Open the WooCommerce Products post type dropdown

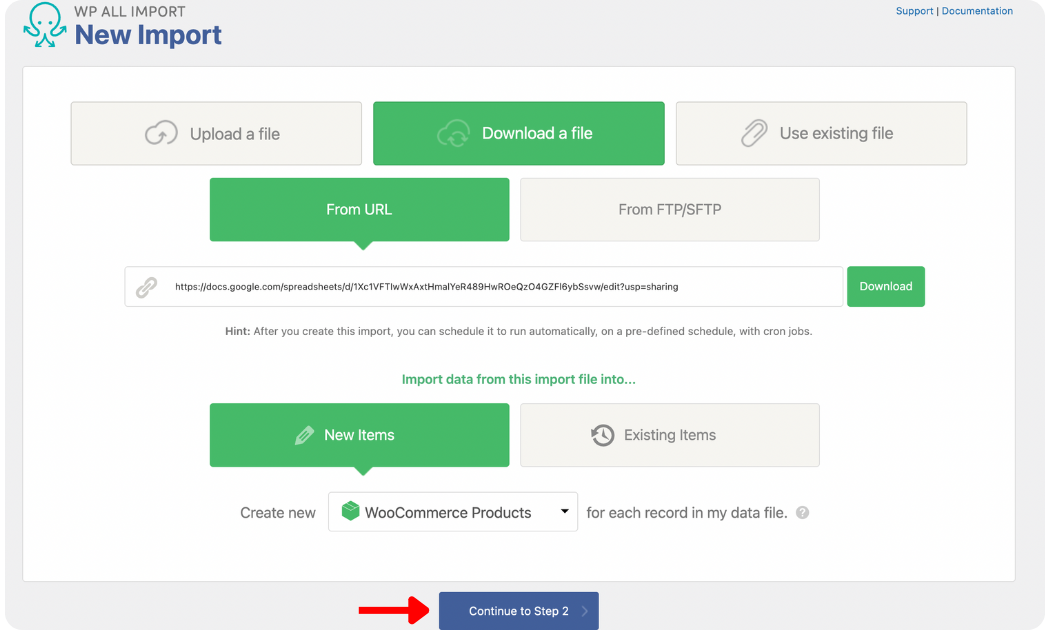click(453, 512)
